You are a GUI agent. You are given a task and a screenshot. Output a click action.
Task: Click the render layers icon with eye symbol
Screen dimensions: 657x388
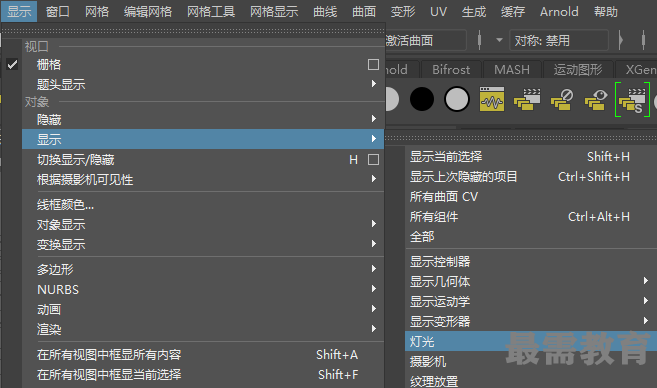point(596,99)
